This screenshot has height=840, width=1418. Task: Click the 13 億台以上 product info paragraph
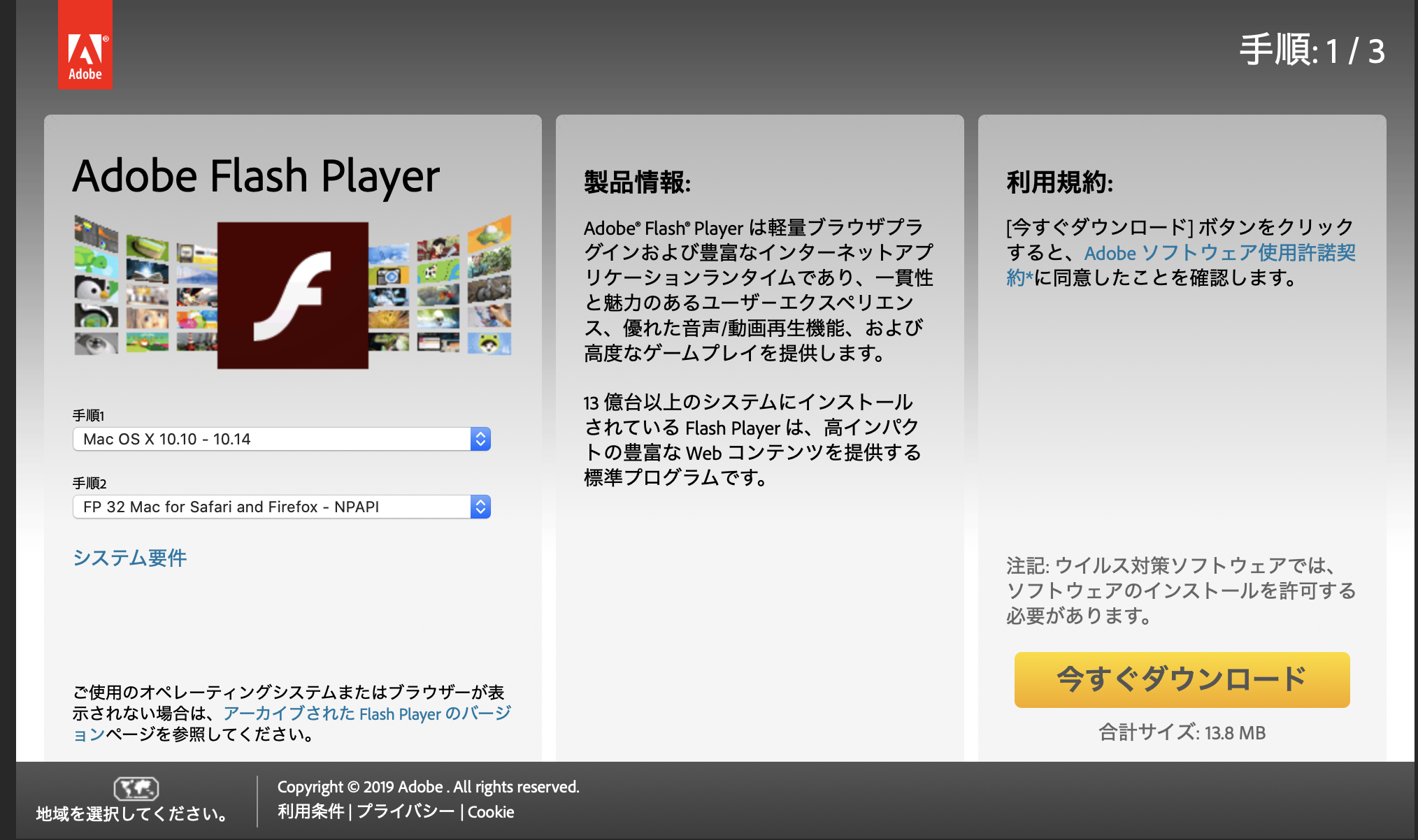click(x=752, y=440)
